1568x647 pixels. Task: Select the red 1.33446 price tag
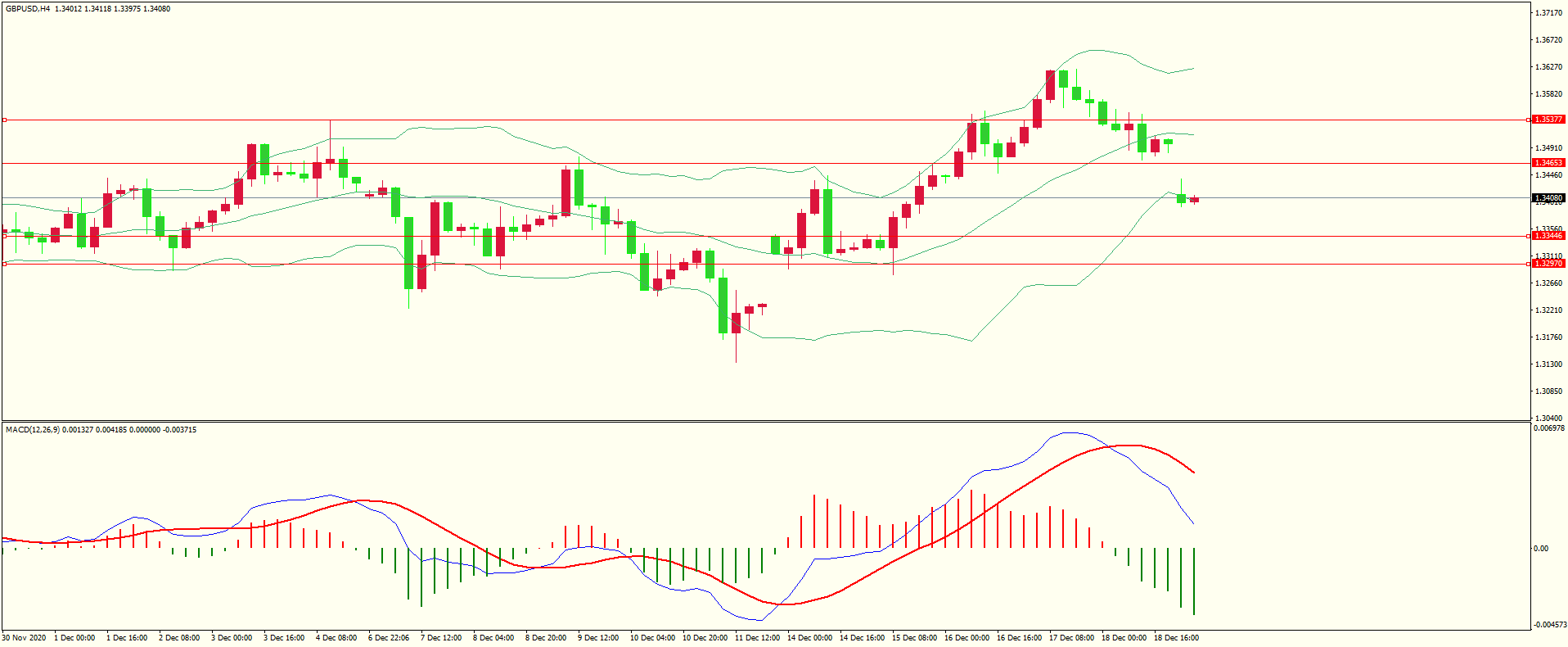[x=1548, y=236]
